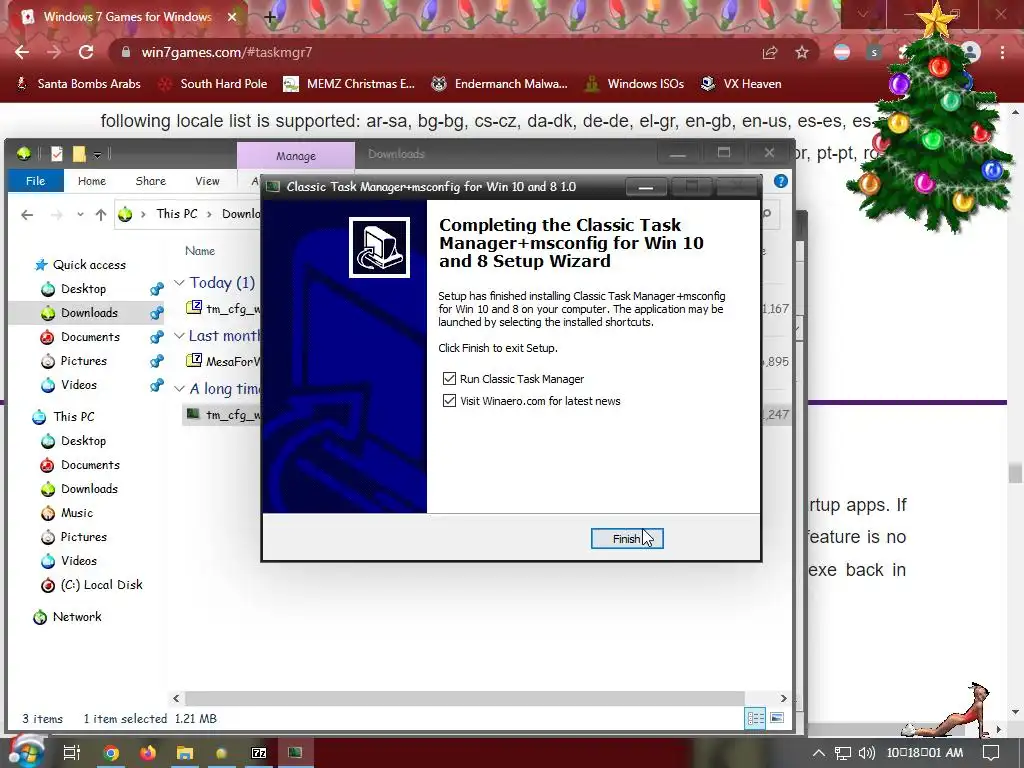This screenshot has height=768, width=1024.
Task: Click the volume icon in system tray
Action: [x=866, y=753]
